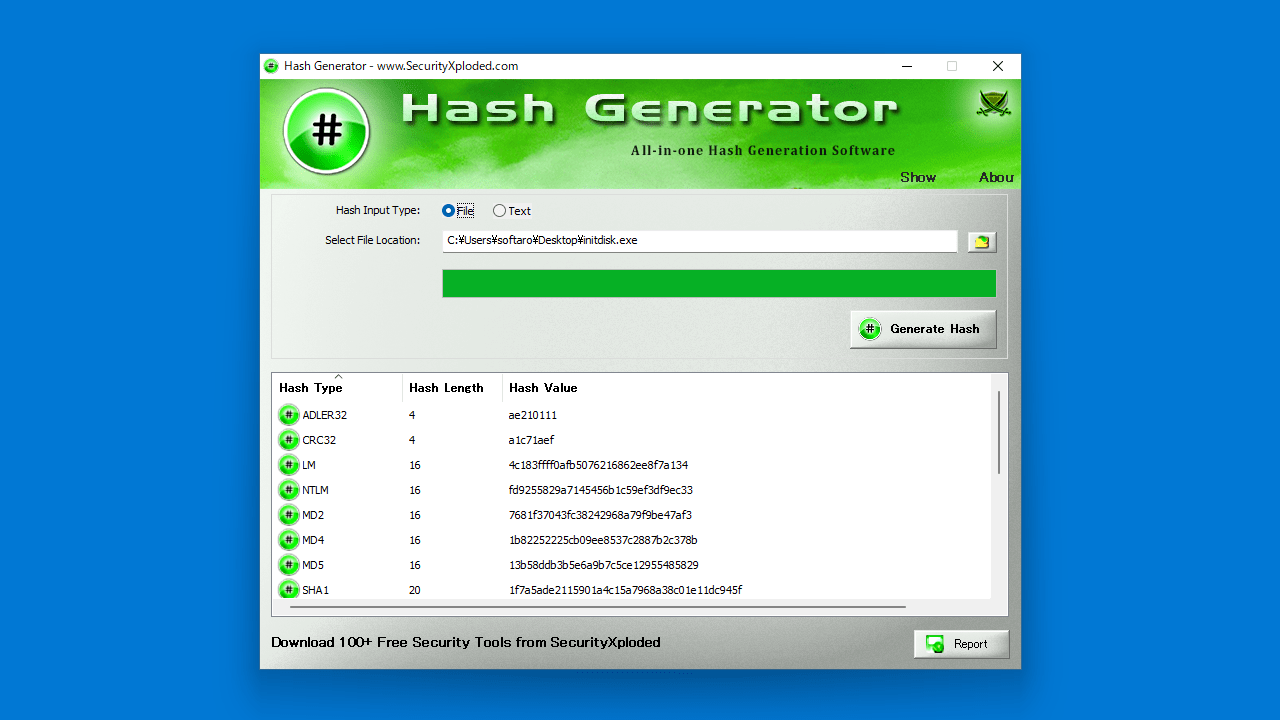This screenshot has width=1280, height=720.
Task: Click the Hash Value column header
Action: point(747,388)
